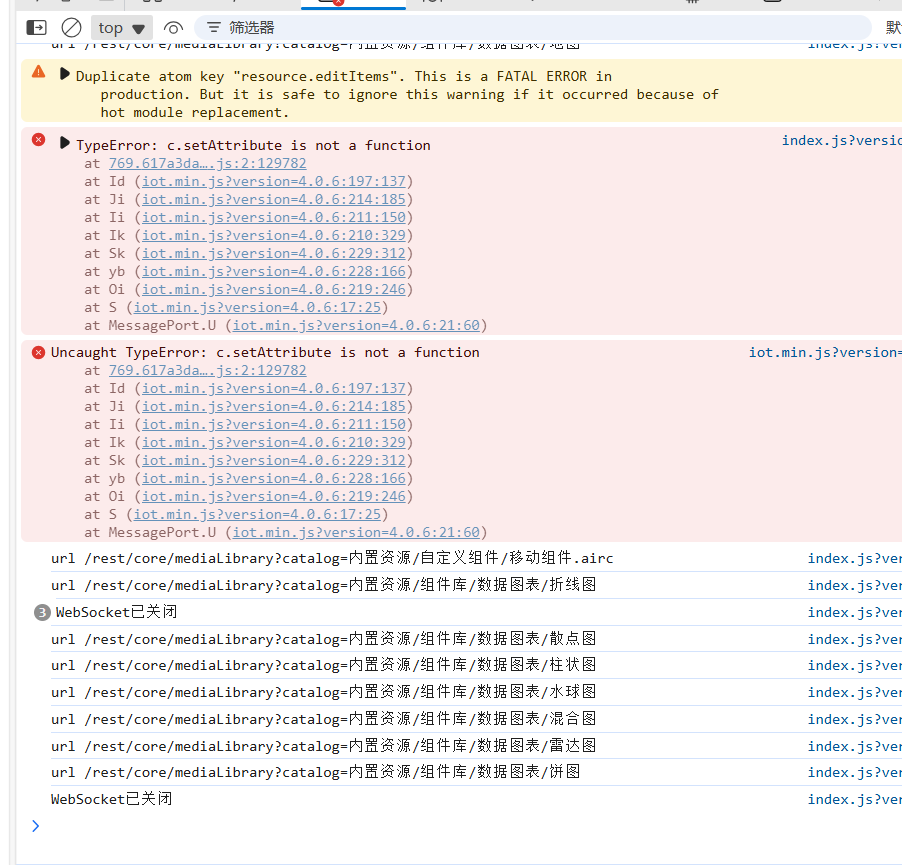Open iot.min.js 210:329 link in Uncaught stack
The width and height of the screenshot is (902, 865).
click(x=274, y=443)
